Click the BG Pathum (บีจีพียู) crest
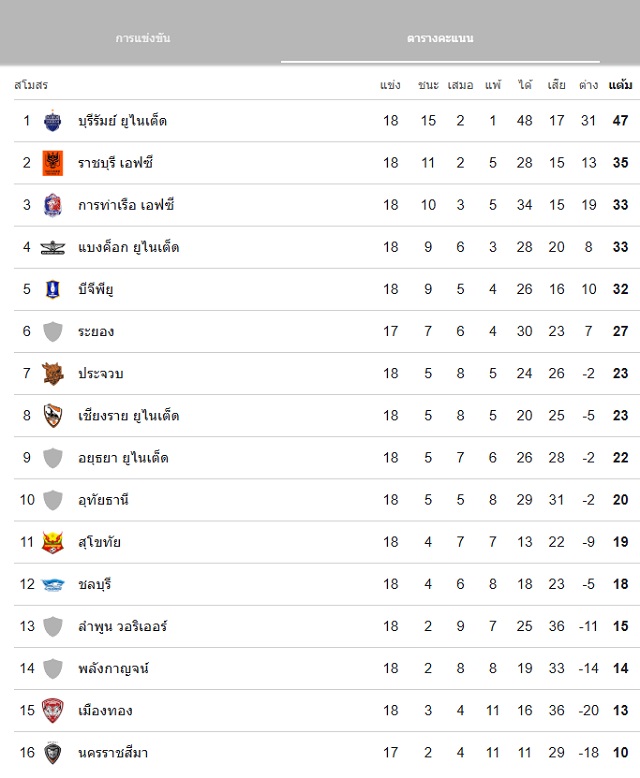This screenshot has height=778, width=640. pos(52,289)
